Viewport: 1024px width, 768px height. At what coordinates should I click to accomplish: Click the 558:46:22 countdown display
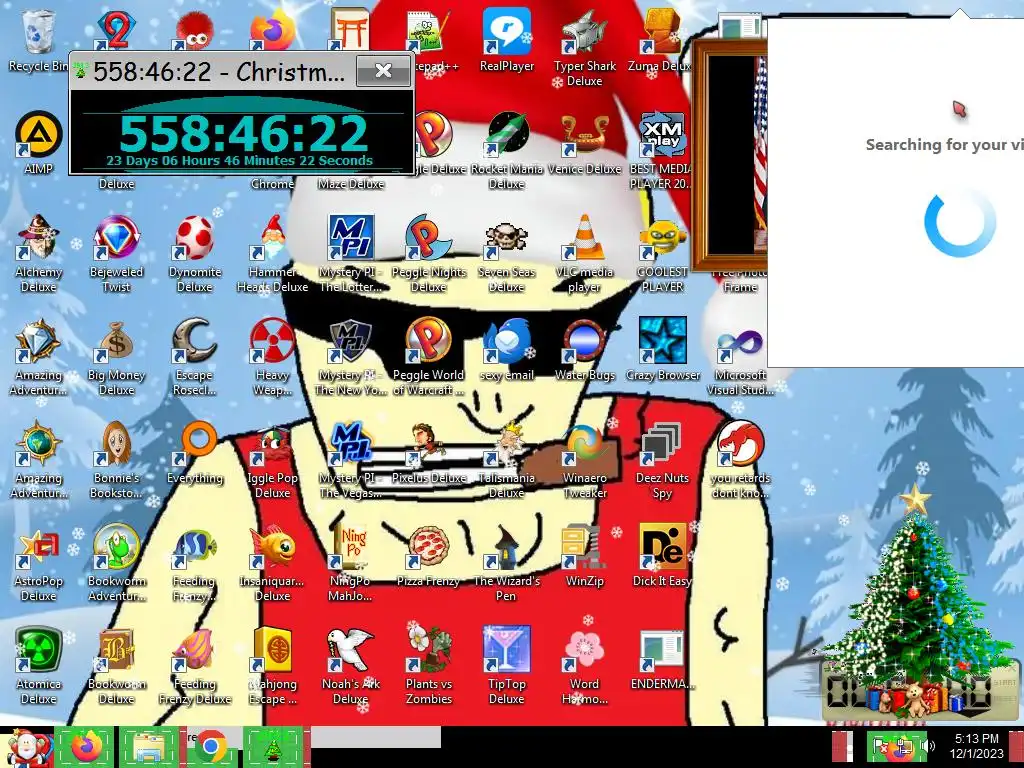(x=243, y=133)
